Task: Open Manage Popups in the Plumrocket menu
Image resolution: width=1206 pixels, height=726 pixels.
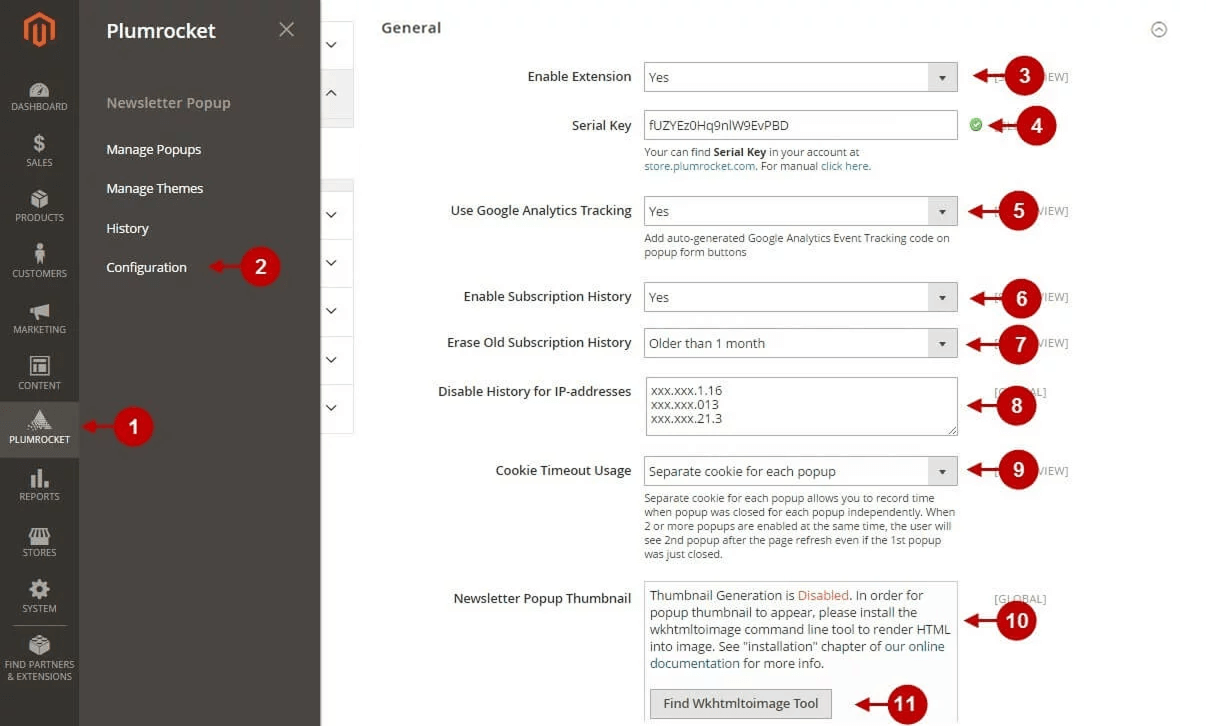Action: [153, 149]
